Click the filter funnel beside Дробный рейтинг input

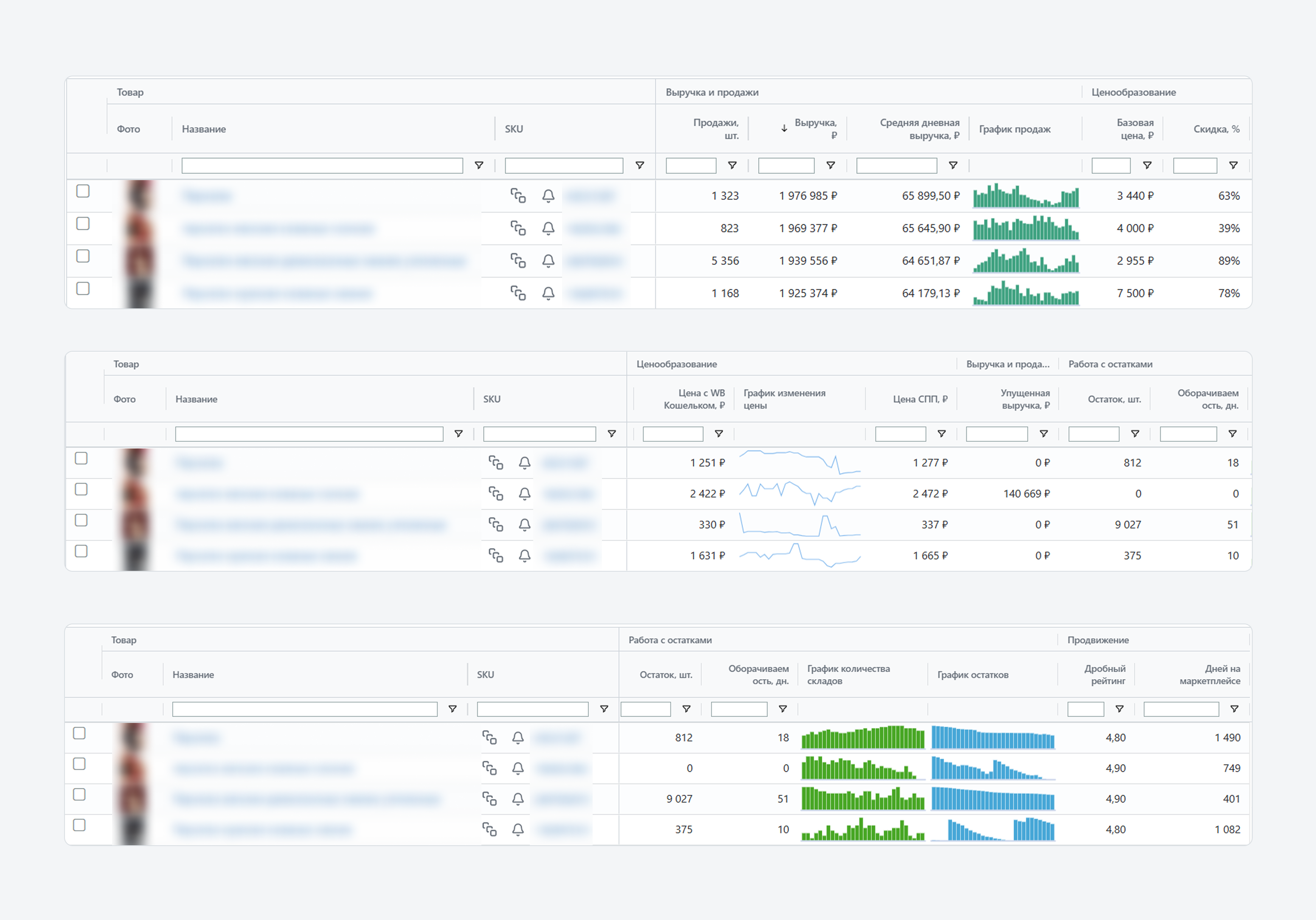pyautogui.click(x=1119, y=709)
